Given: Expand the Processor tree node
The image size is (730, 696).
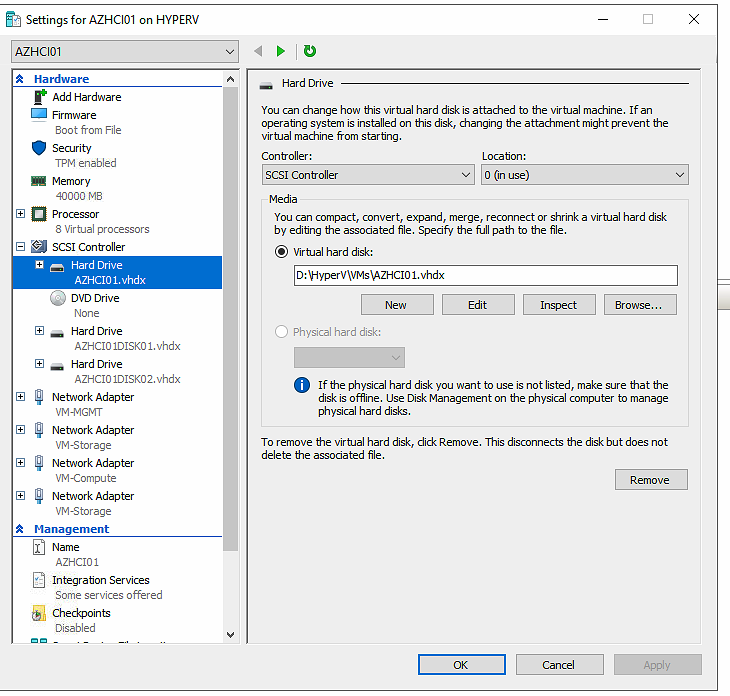Looking at the screenshot, I should click(x=21, y=214).
